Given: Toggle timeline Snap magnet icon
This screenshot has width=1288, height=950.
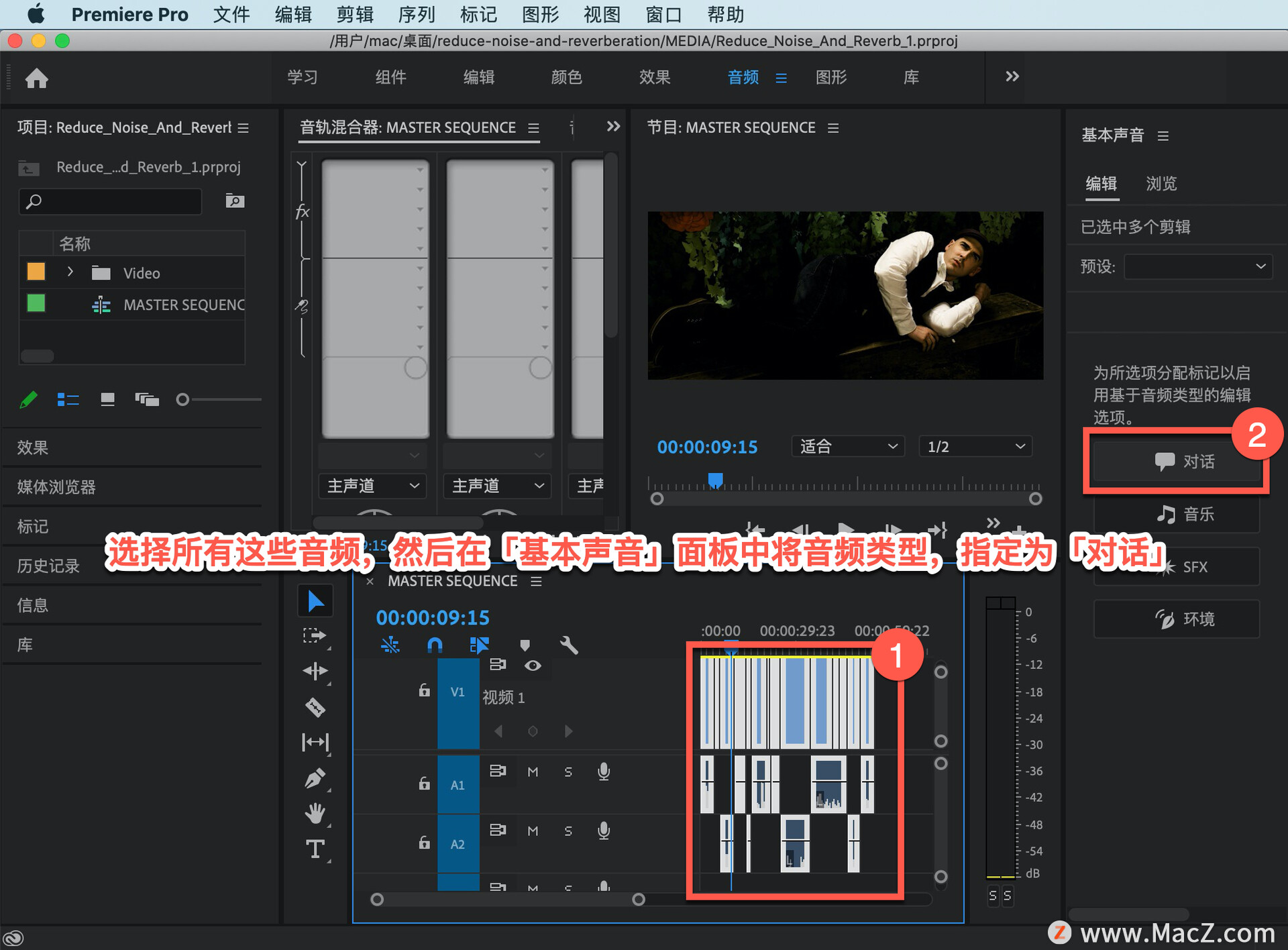Looking at the screenshot, I should pyautogui.click(x=435, y=645).
